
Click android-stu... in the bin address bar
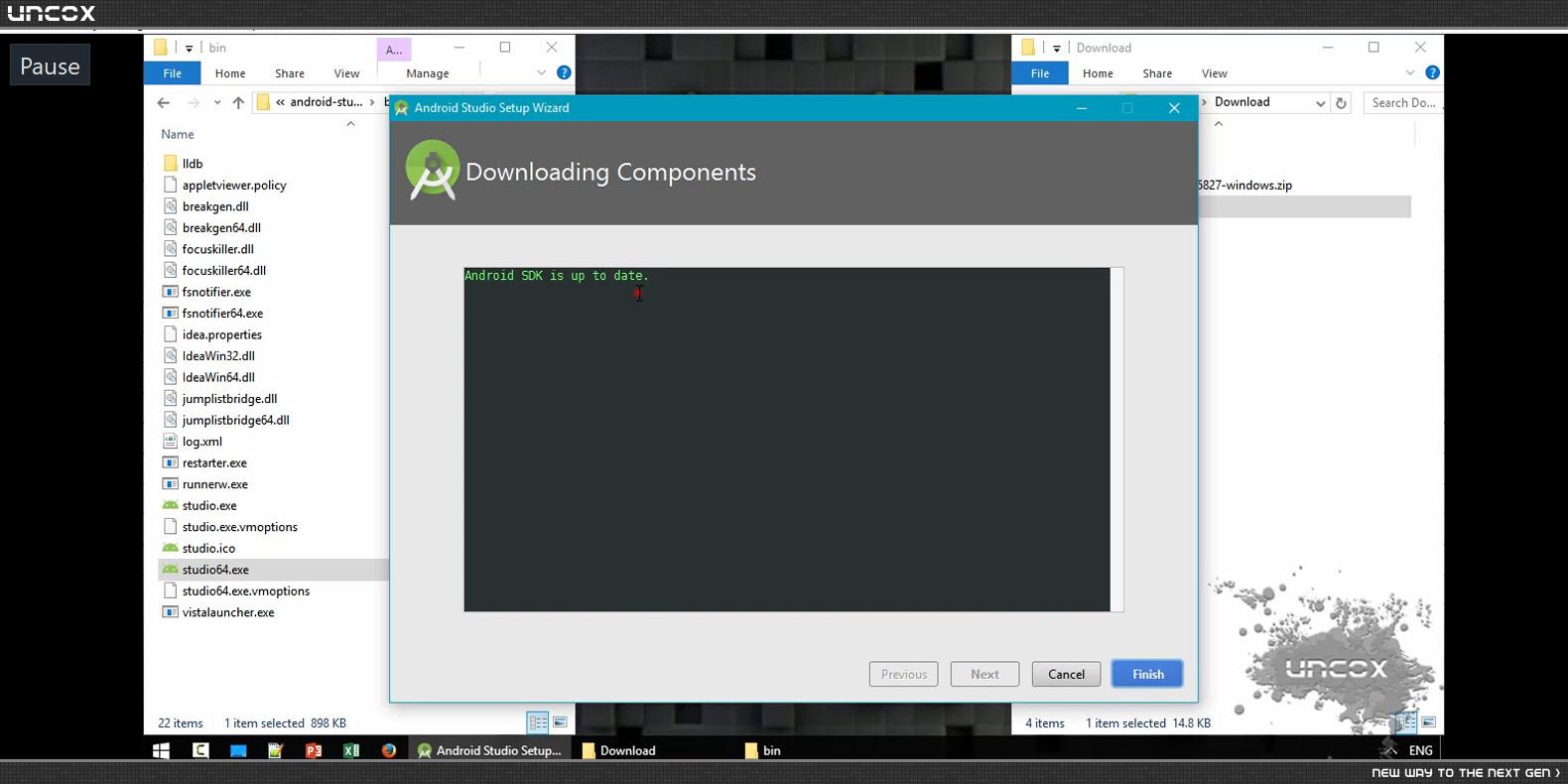pyautogui.click(x=327, y=102)
